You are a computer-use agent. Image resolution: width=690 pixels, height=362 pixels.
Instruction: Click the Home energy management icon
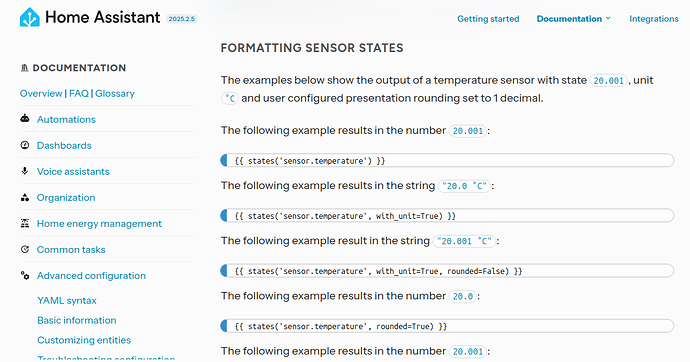tap(25, 223)
